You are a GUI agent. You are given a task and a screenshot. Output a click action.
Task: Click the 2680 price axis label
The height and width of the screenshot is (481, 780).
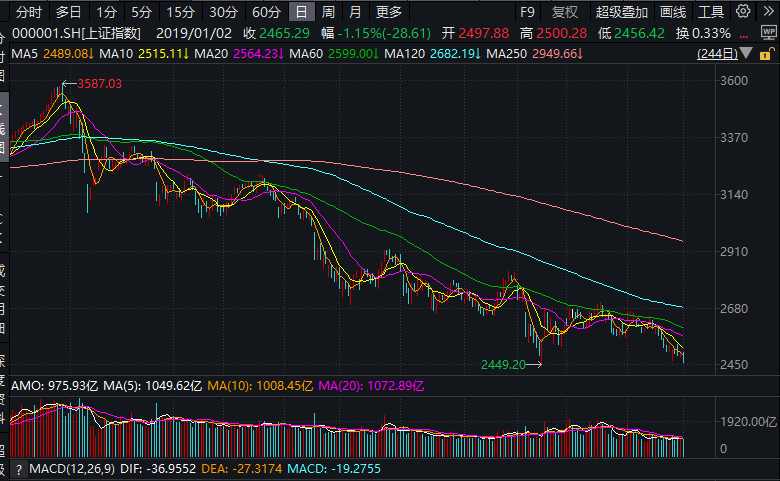(x=734, y=309)
